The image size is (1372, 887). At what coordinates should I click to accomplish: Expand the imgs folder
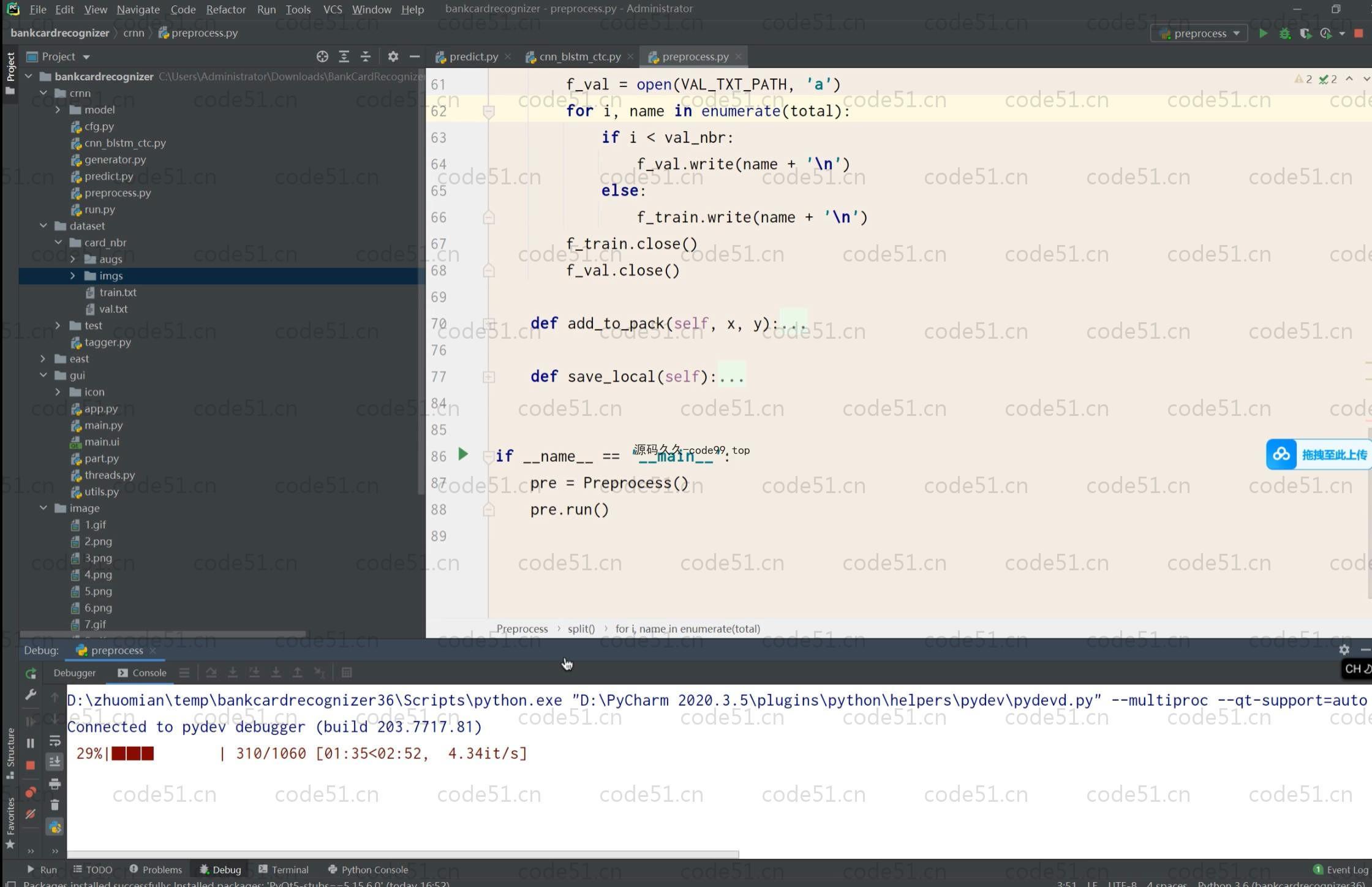(x=73, y=276)
